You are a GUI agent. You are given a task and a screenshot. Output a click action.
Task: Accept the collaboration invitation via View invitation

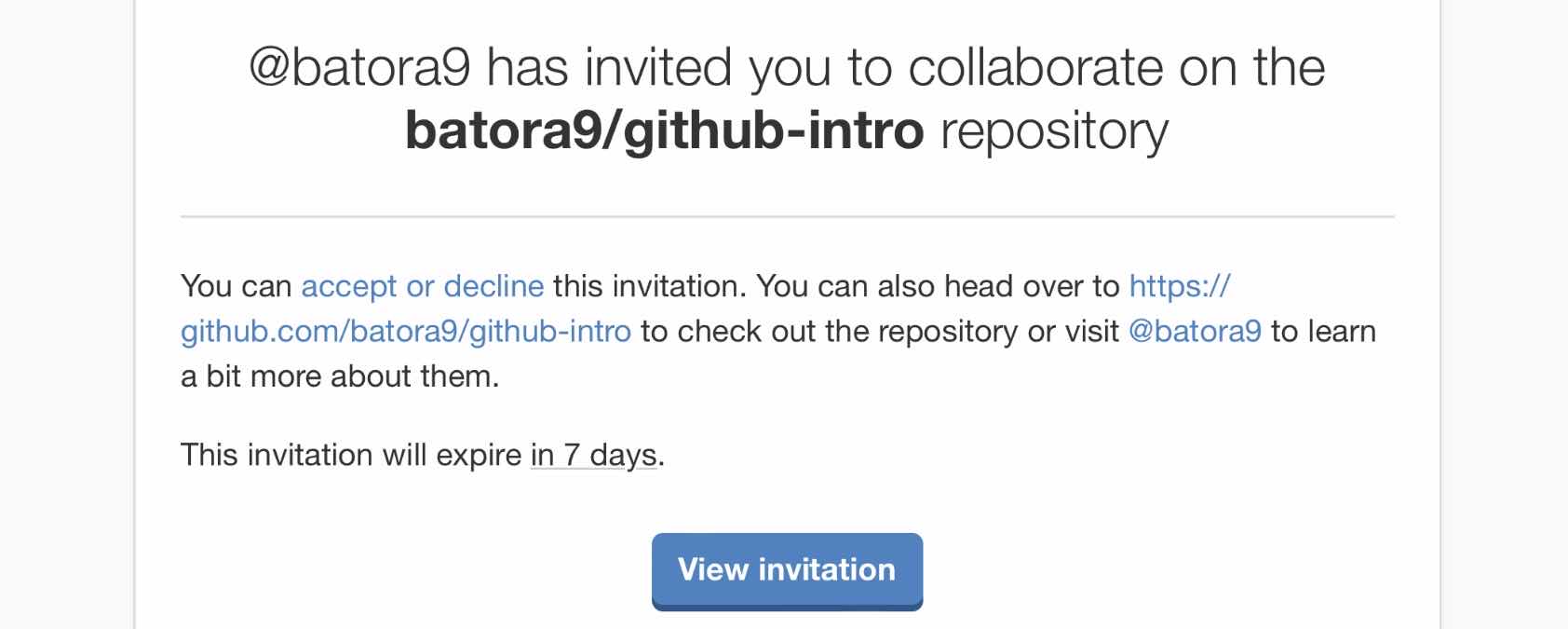pos(785,570)
